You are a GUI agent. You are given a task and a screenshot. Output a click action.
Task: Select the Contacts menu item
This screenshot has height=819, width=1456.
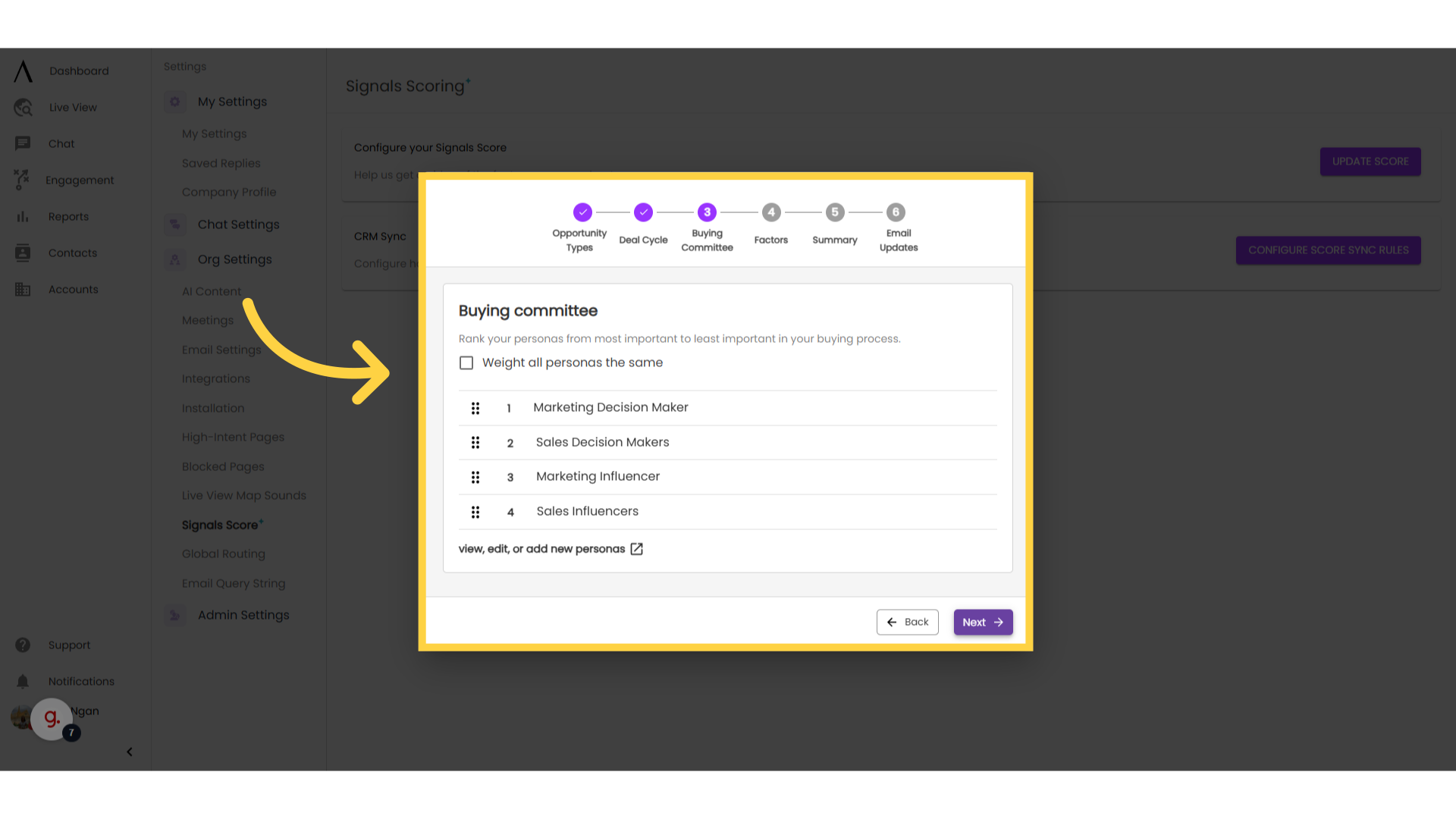coord(72,253)
